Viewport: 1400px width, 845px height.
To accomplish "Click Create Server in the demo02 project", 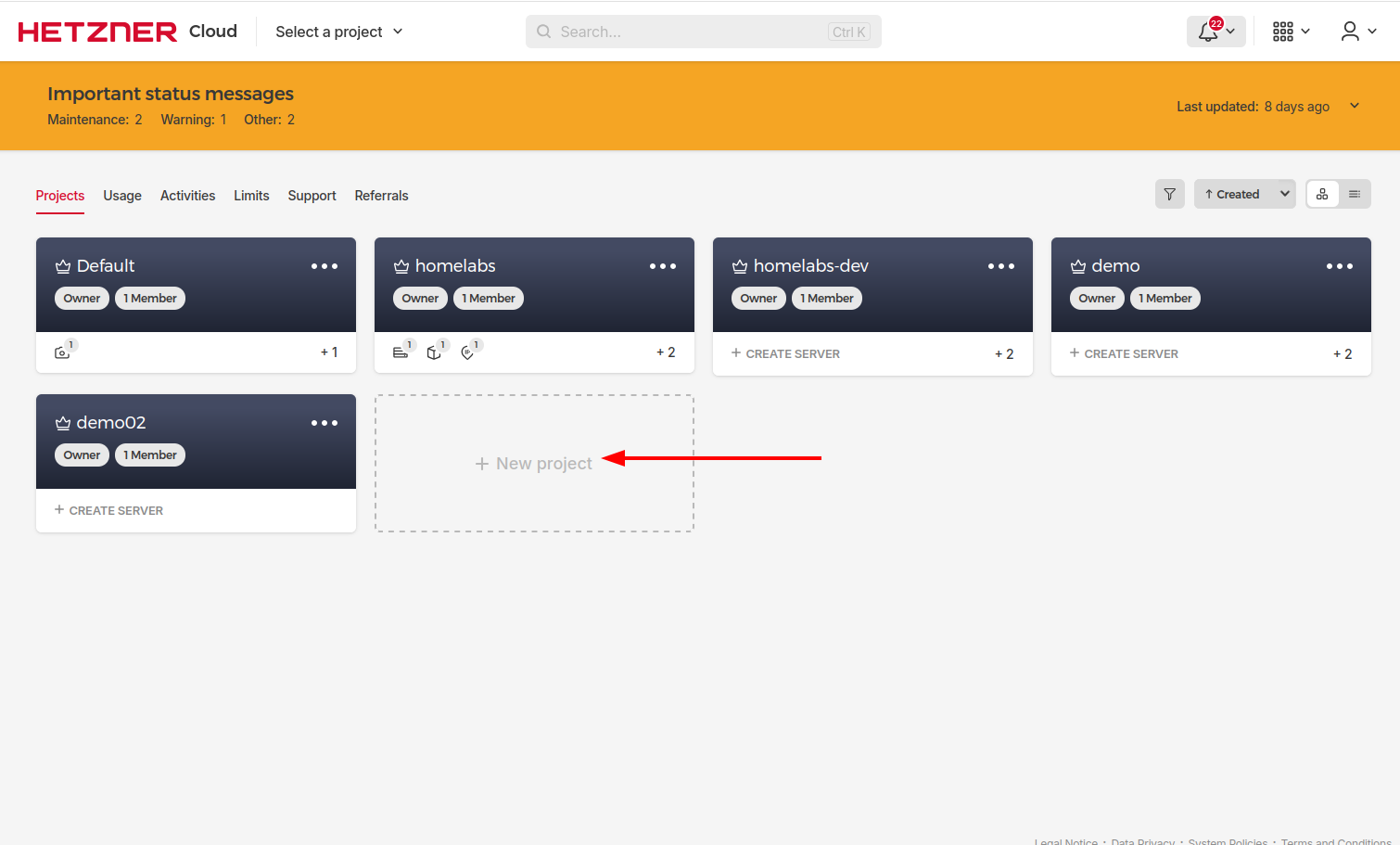I will (108, 510).
